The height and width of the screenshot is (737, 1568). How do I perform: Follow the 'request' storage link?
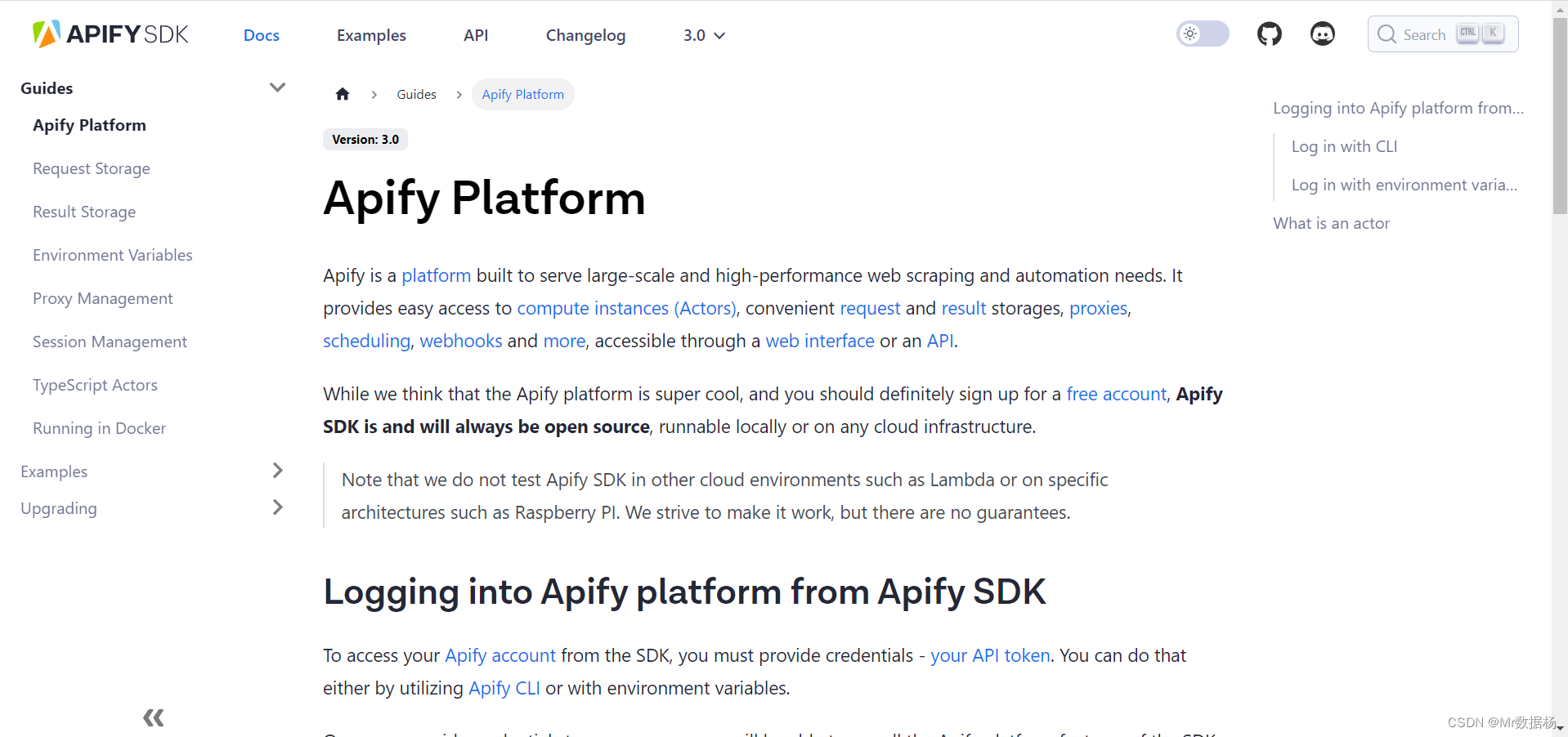870,308
